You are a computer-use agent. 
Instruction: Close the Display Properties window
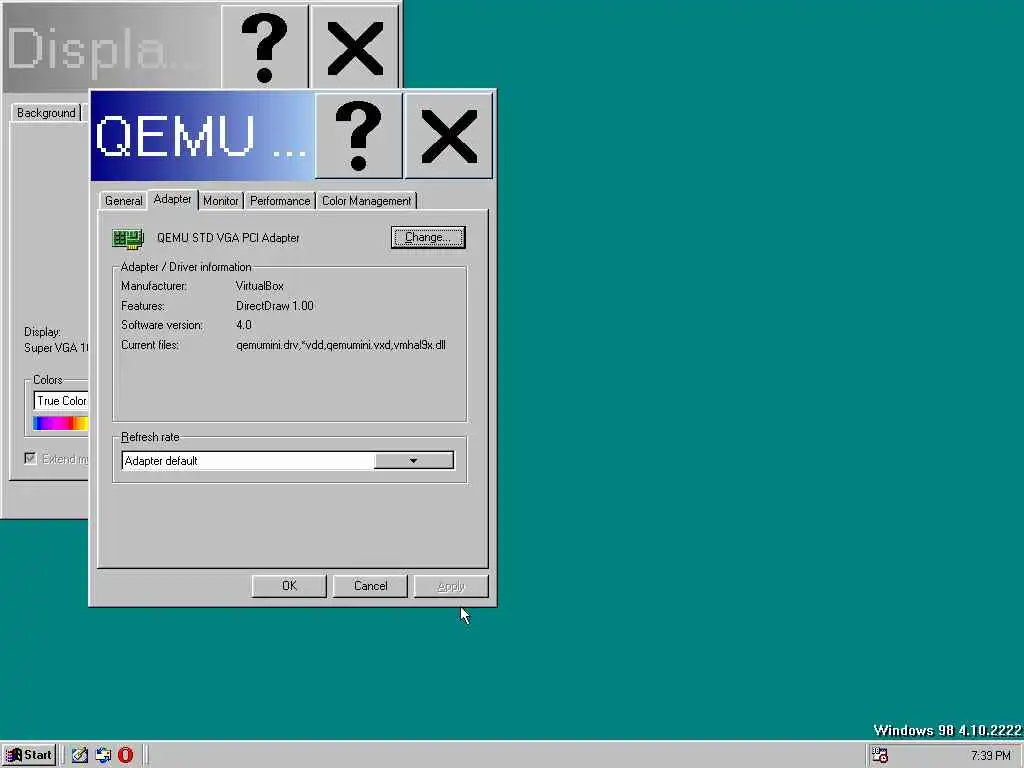pos(355,46)
